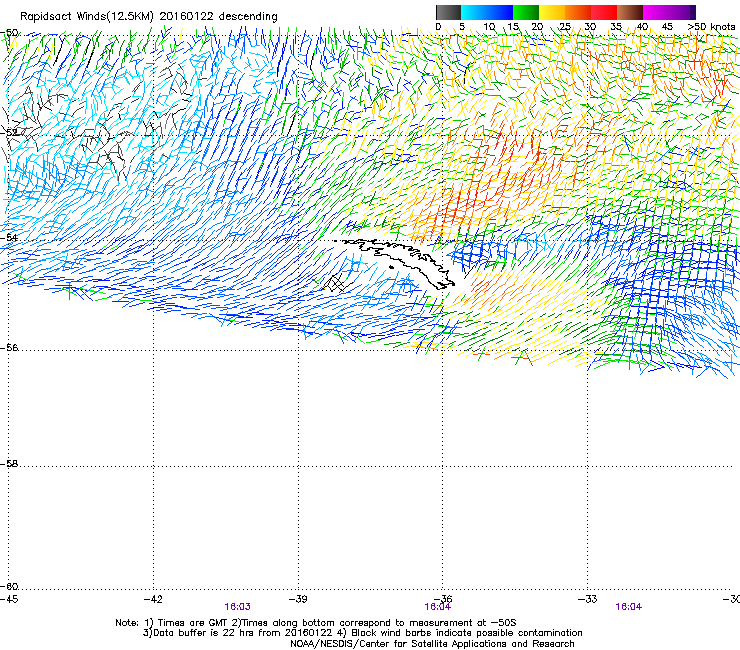
Task: Click the brown 35-40 knots legend swatch
Action: pyautogui.click(x=630, y=12)
